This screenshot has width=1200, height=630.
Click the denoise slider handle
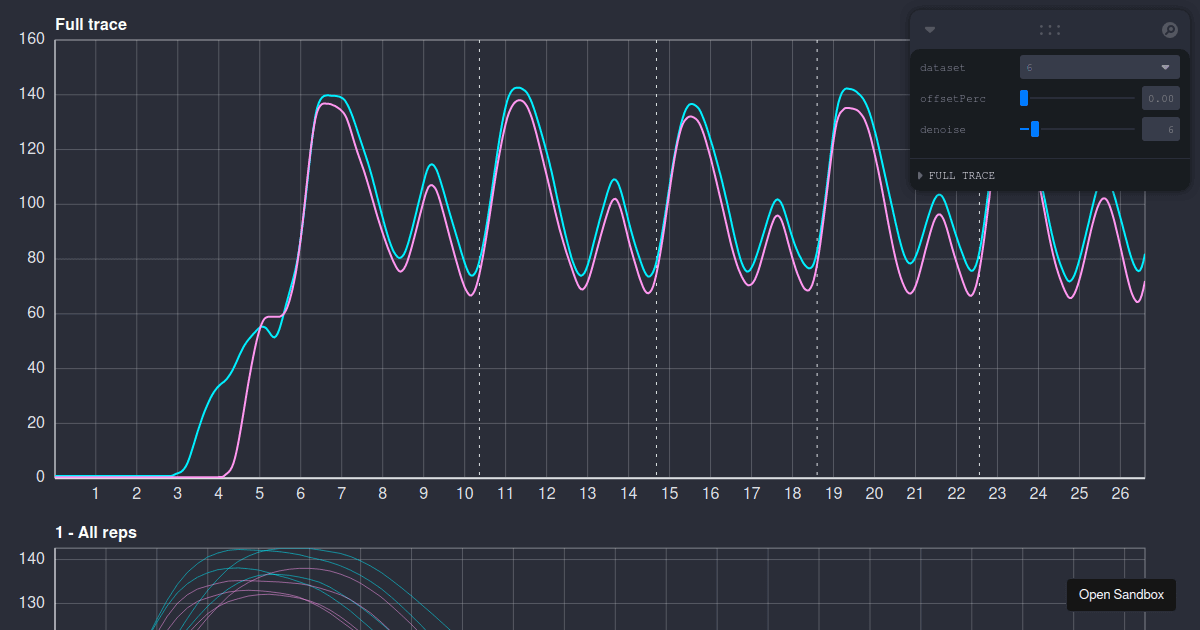tap(1033, 129)
